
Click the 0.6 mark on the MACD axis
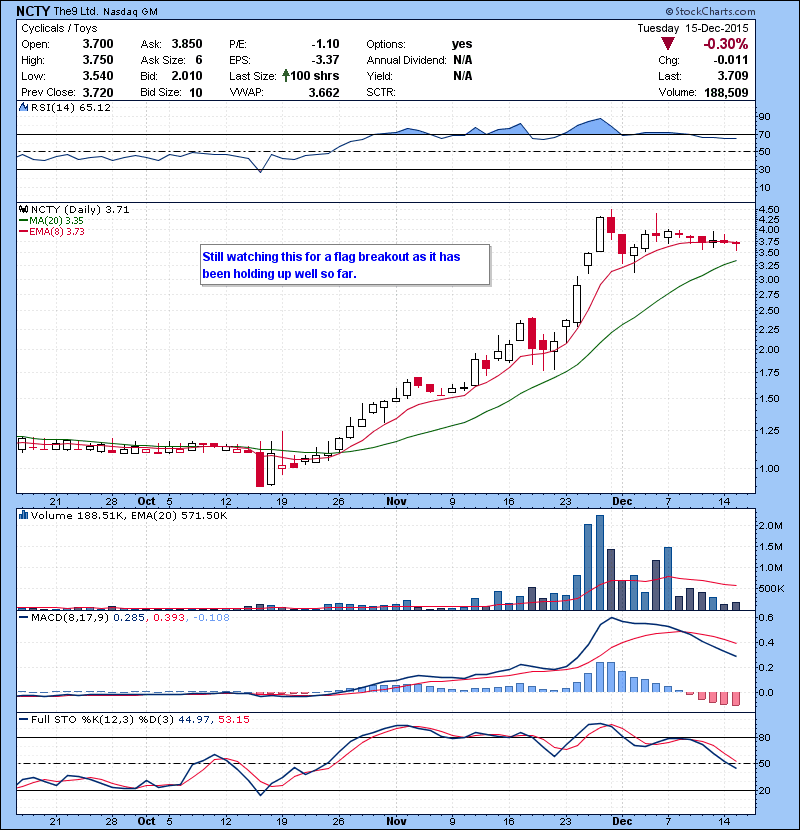point(766,617)
